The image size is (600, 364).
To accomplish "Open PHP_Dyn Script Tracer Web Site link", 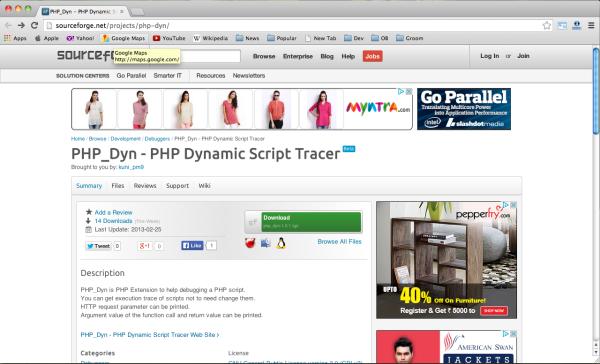I will (150, 335).
